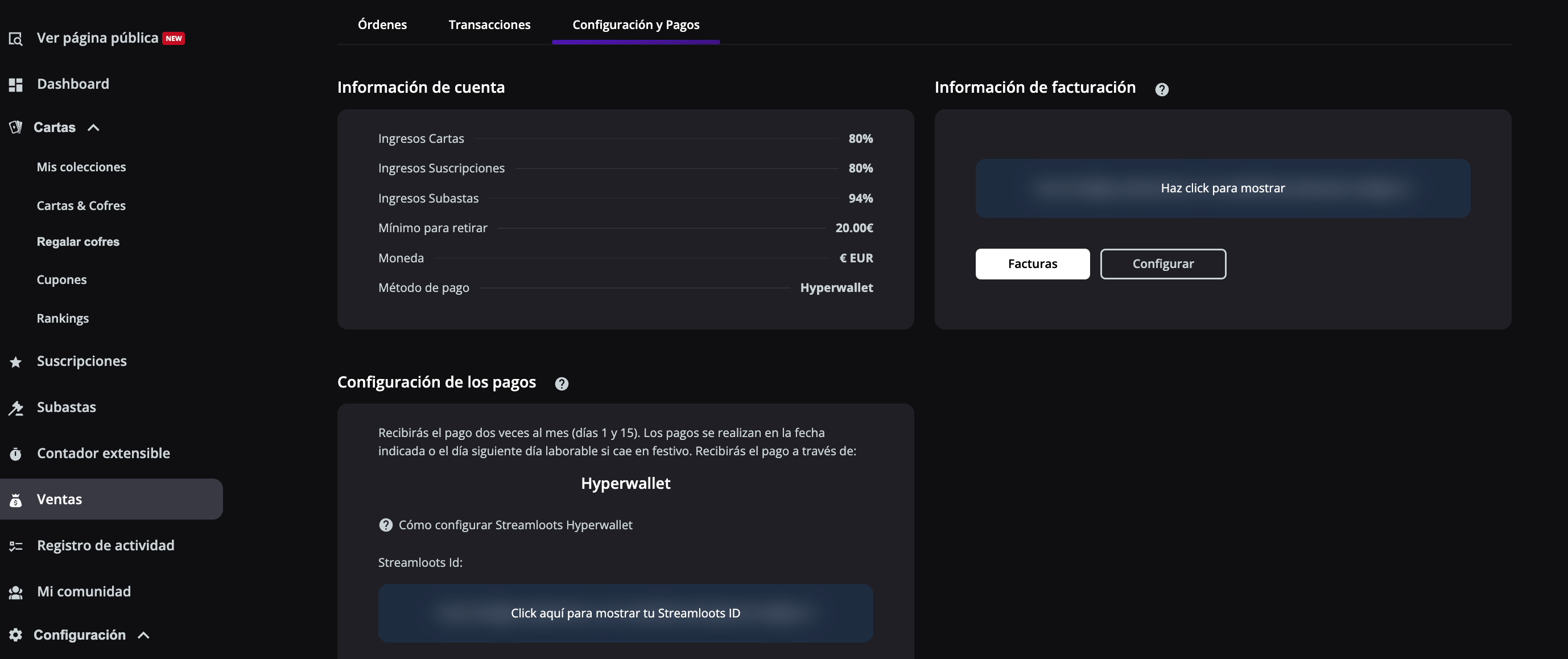The width and height of the screenshot is (1568, 659).
Task: Open help icon beside Información de facturación
Action: (1161, 89)
